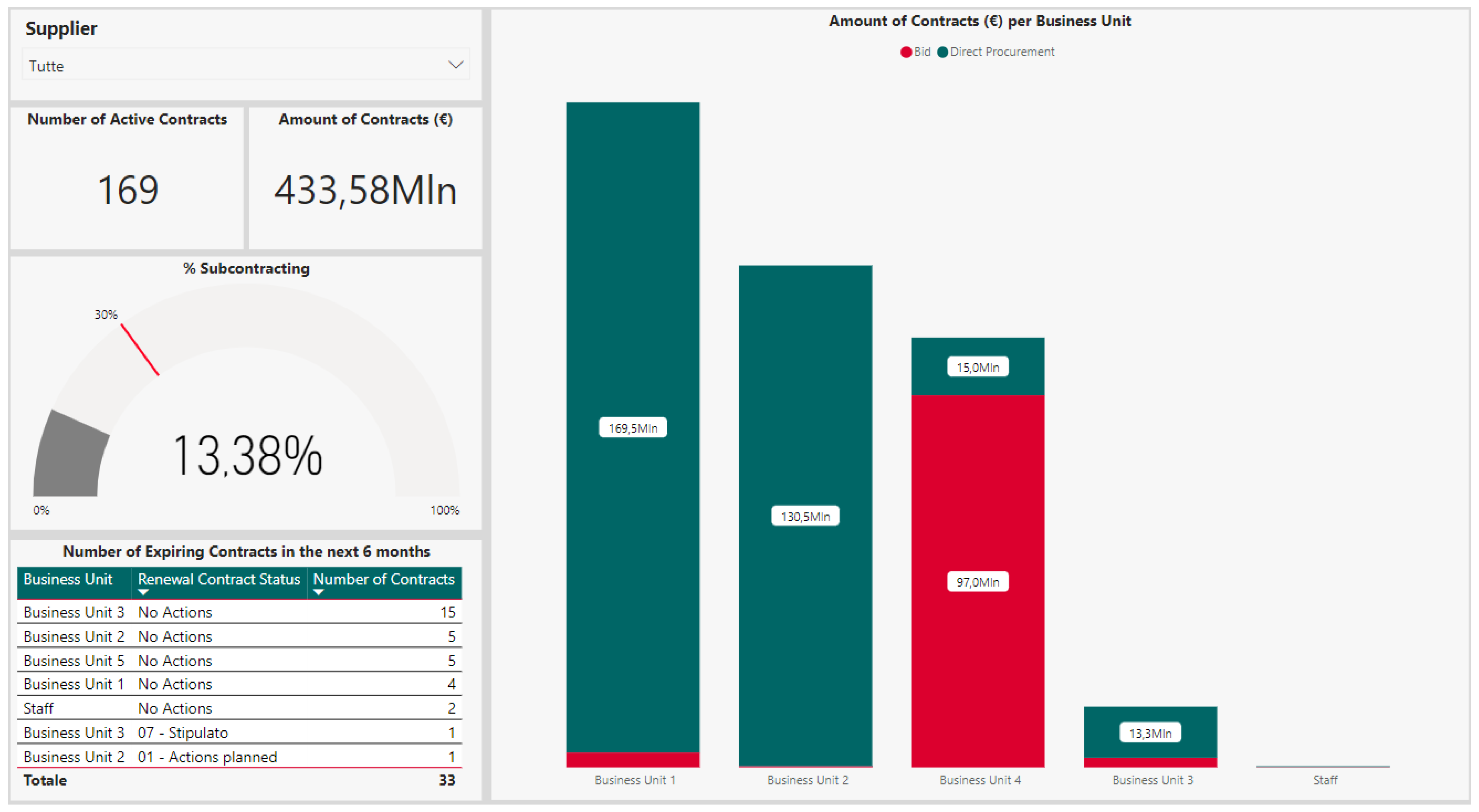Sort by Renewal Contract Status column header

(219, 579)
